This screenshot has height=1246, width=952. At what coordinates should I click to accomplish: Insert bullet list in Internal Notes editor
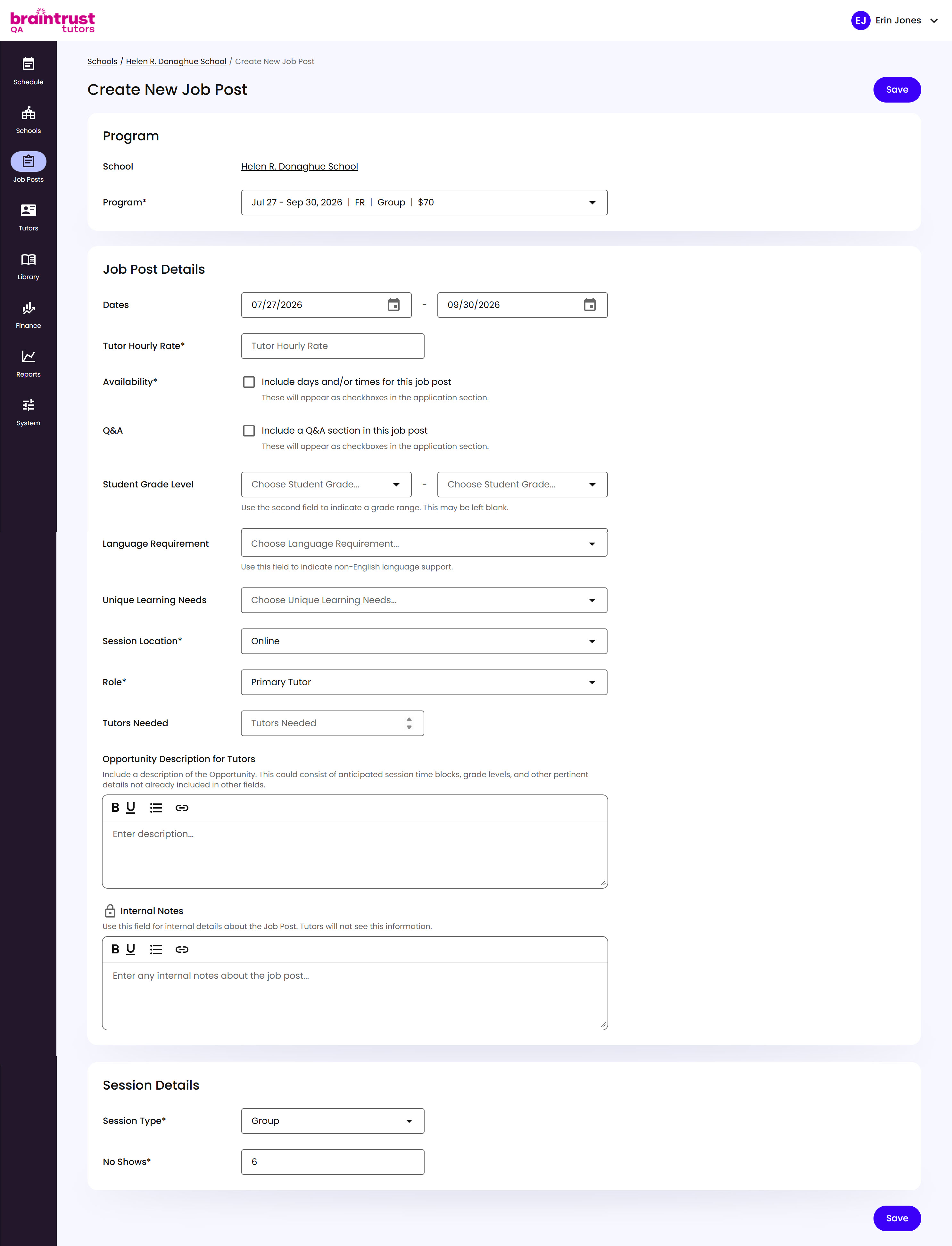coord(156,949)
